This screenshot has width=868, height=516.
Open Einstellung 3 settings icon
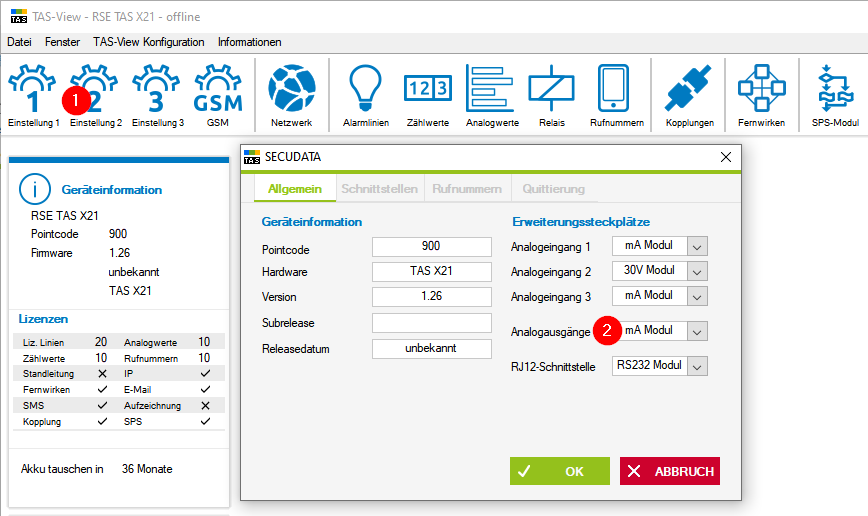point(157,89)
